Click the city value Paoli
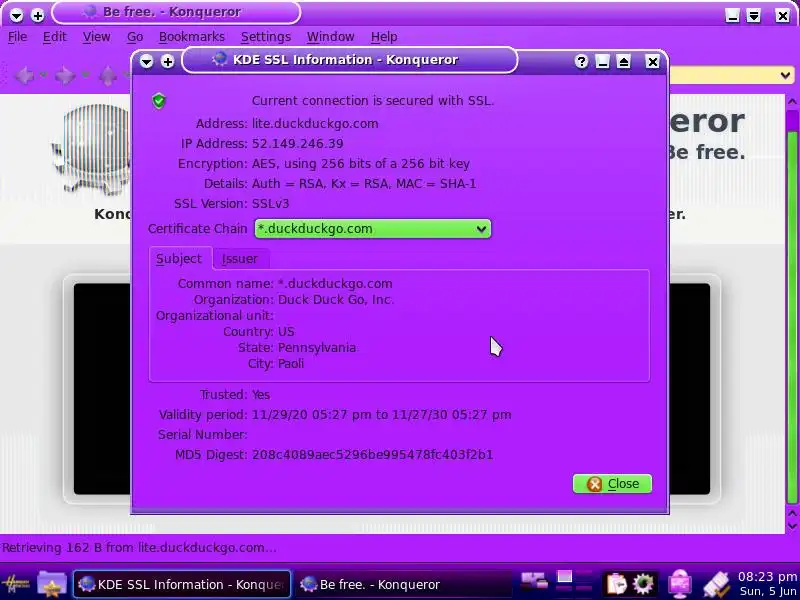800x600 pixels. pos(291,364)
